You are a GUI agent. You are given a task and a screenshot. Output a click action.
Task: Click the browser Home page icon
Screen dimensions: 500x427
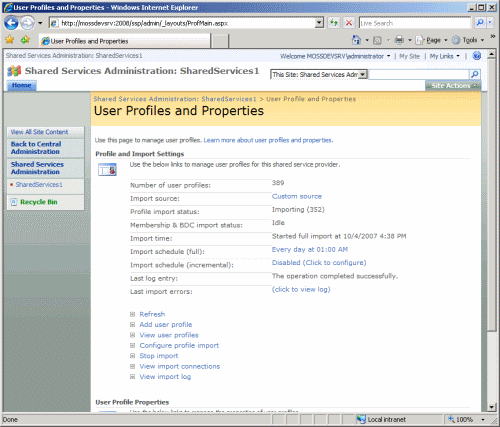pyautogui.click(x=356, y=40)
